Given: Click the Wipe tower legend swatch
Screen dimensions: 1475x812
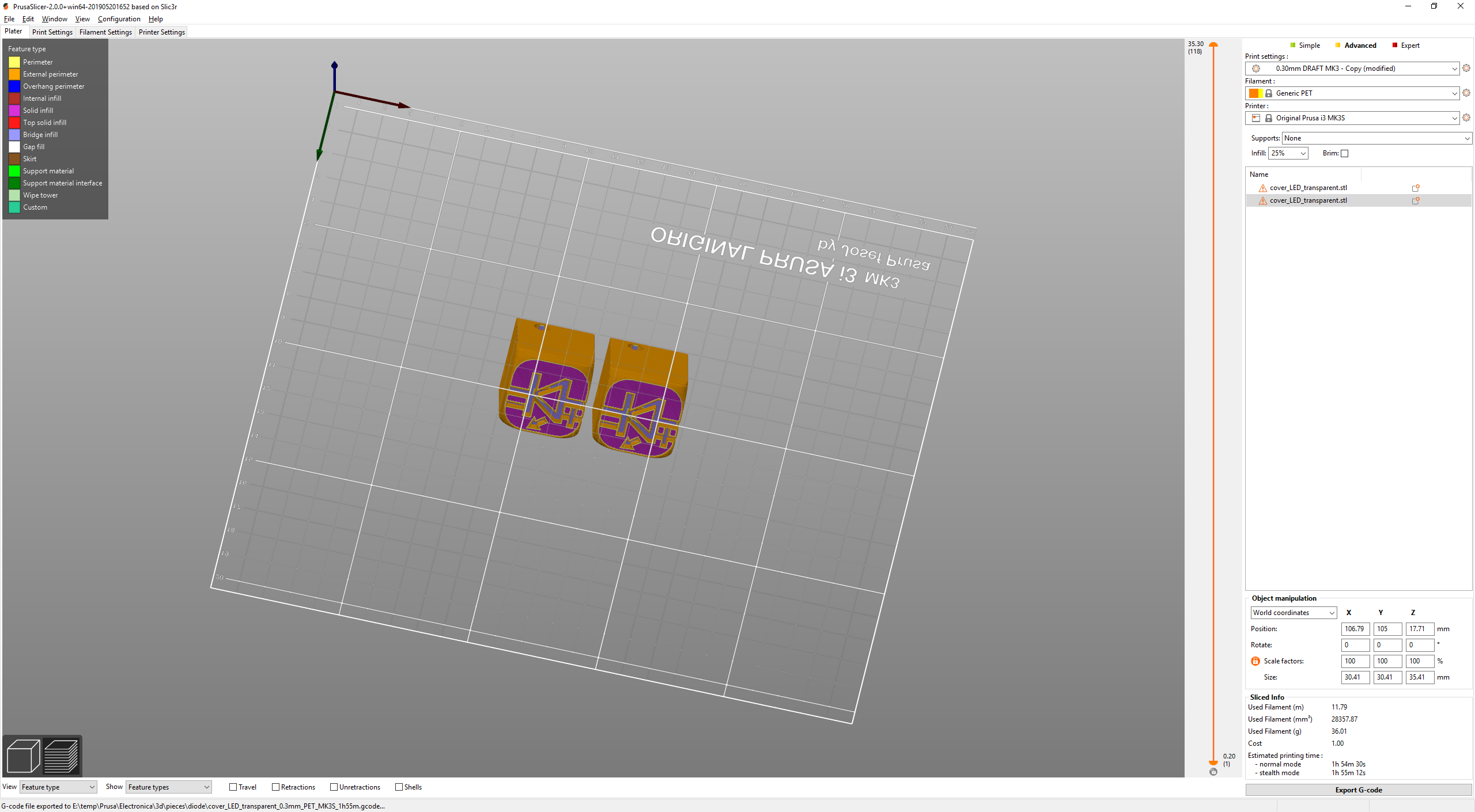Looking at the screenshot, I should 14,195.
